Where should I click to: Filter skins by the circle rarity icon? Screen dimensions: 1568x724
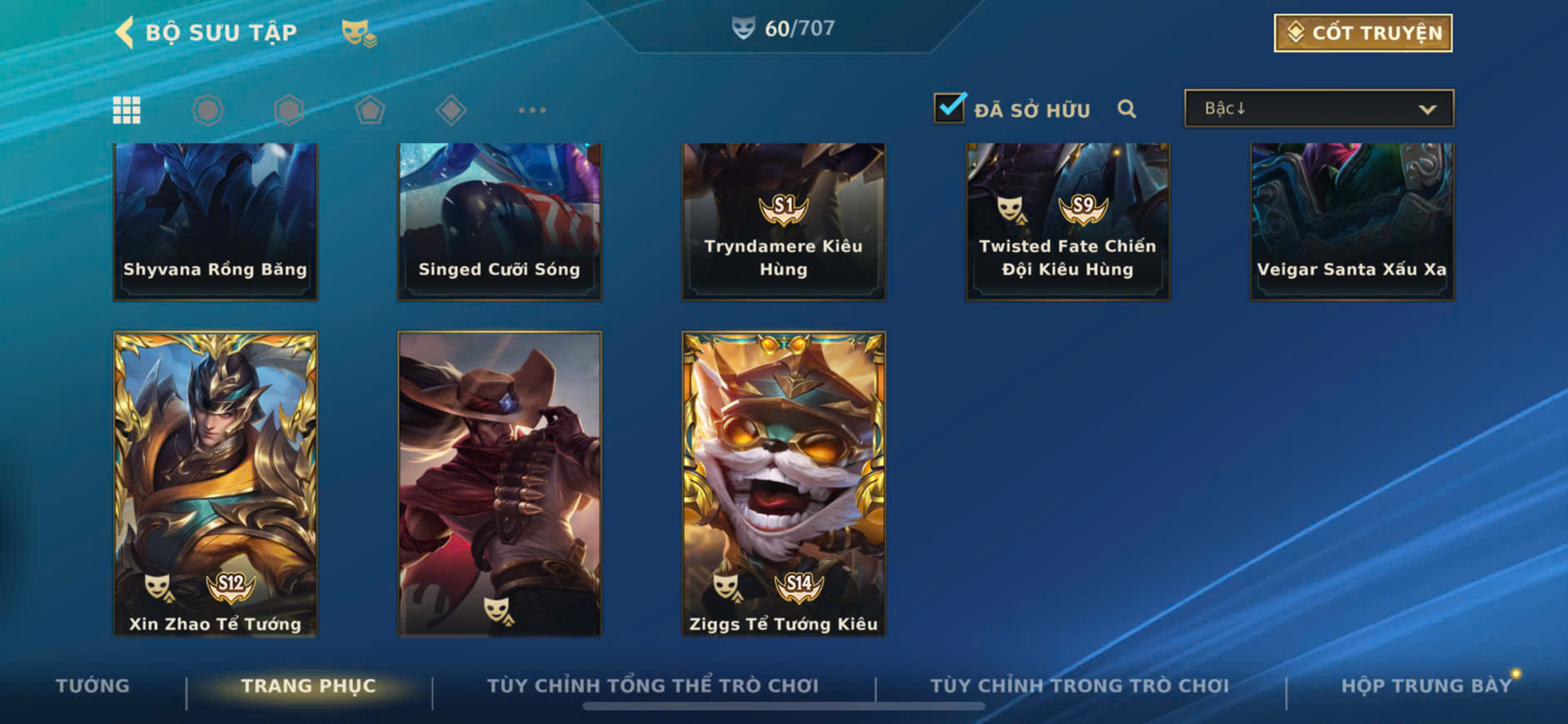pos(207,110)
